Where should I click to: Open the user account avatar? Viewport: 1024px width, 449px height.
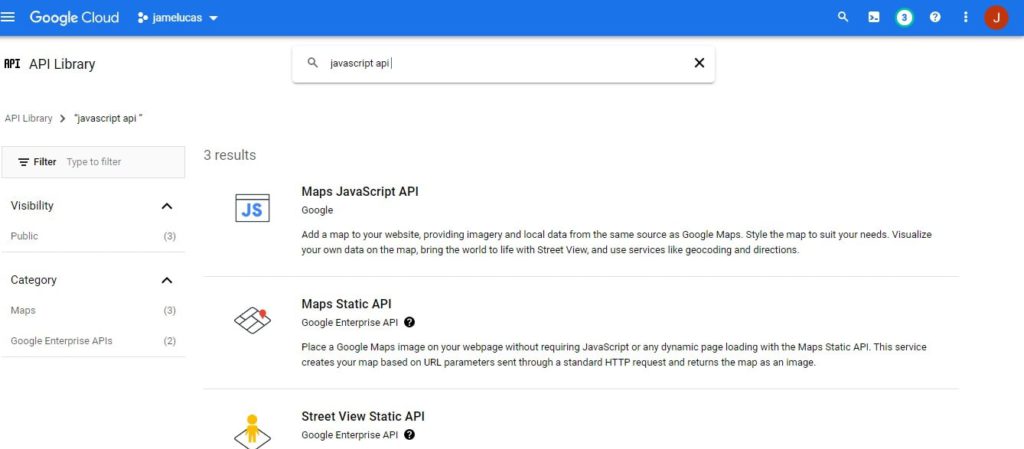[996, 17]
